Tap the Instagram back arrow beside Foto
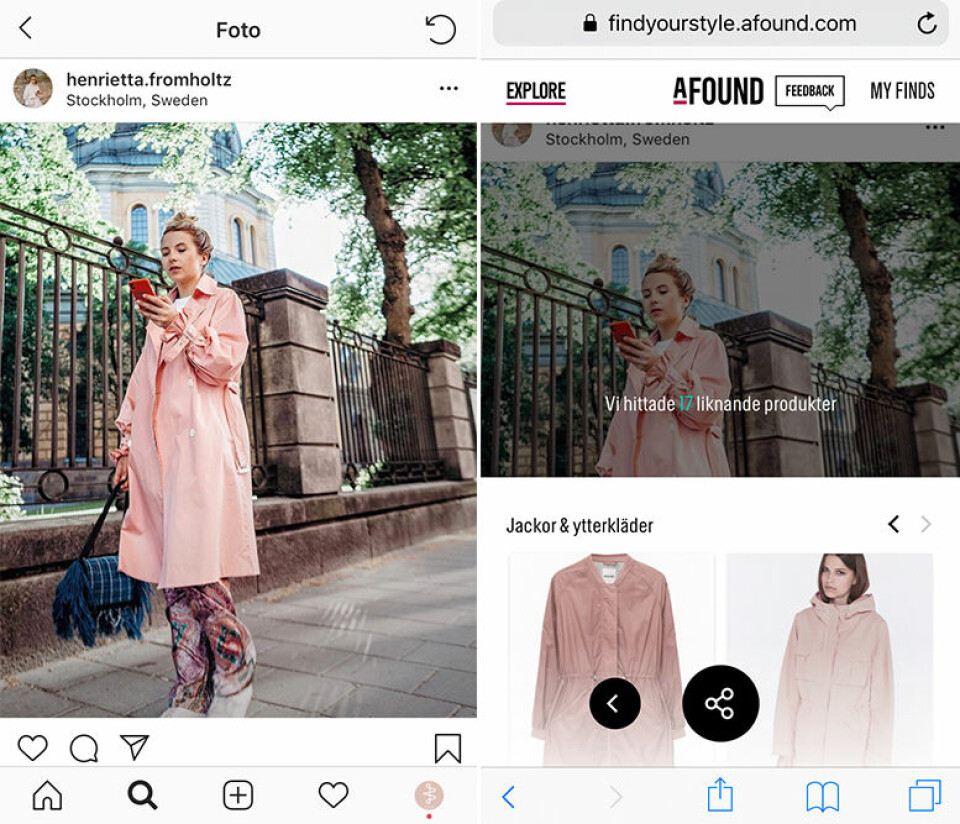This screenshot has width=960, height=824. pyautogui.click(x=26, y=28)
